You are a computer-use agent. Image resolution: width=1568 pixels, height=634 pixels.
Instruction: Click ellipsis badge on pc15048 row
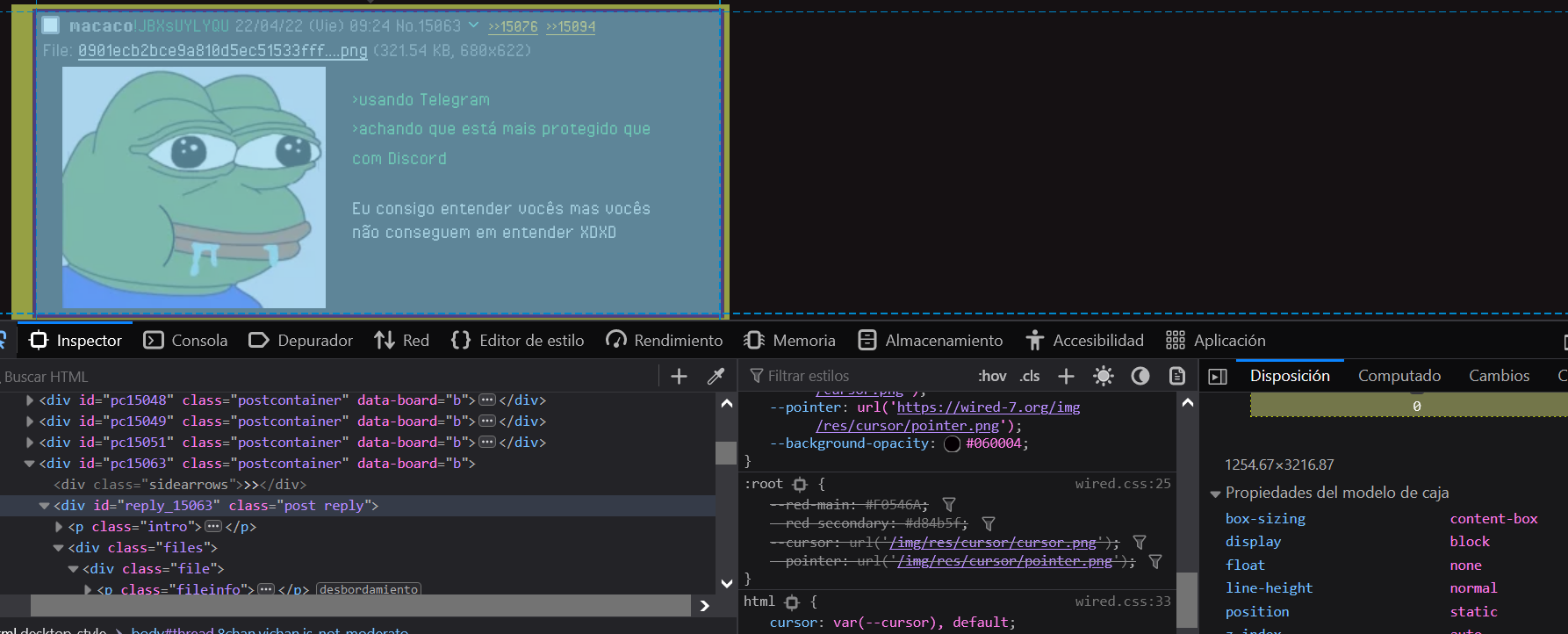pyautogui.click(x=487, y=400)
